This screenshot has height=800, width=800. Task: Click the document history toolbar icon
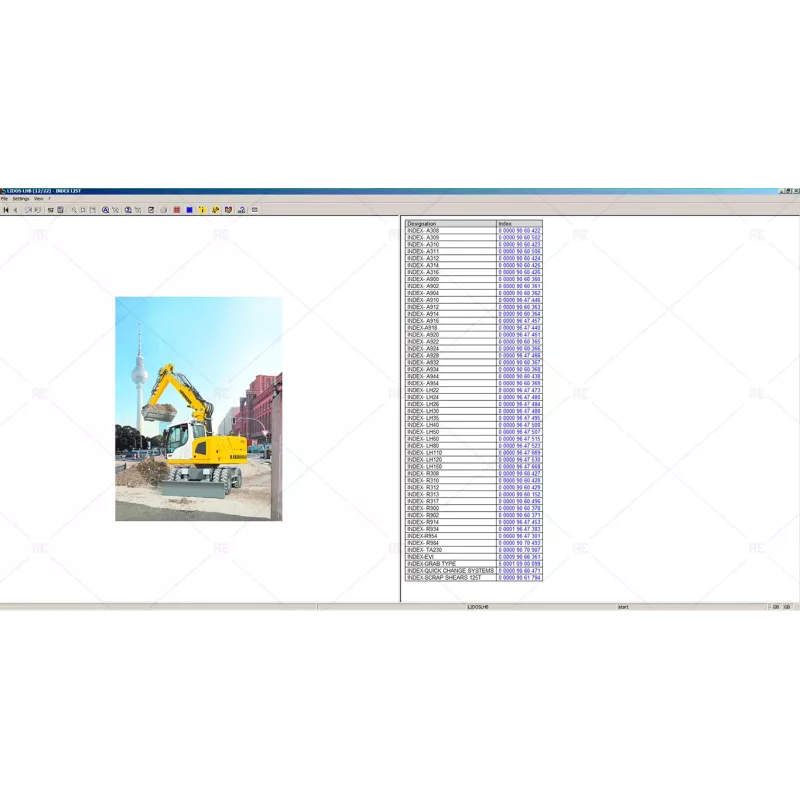pyautogui.click(x=164, y=210)
